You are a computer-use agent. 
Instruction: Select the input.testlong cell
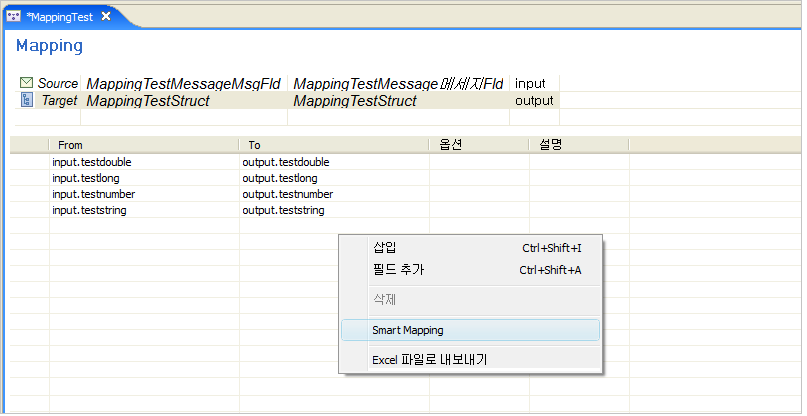pos(144,178)
